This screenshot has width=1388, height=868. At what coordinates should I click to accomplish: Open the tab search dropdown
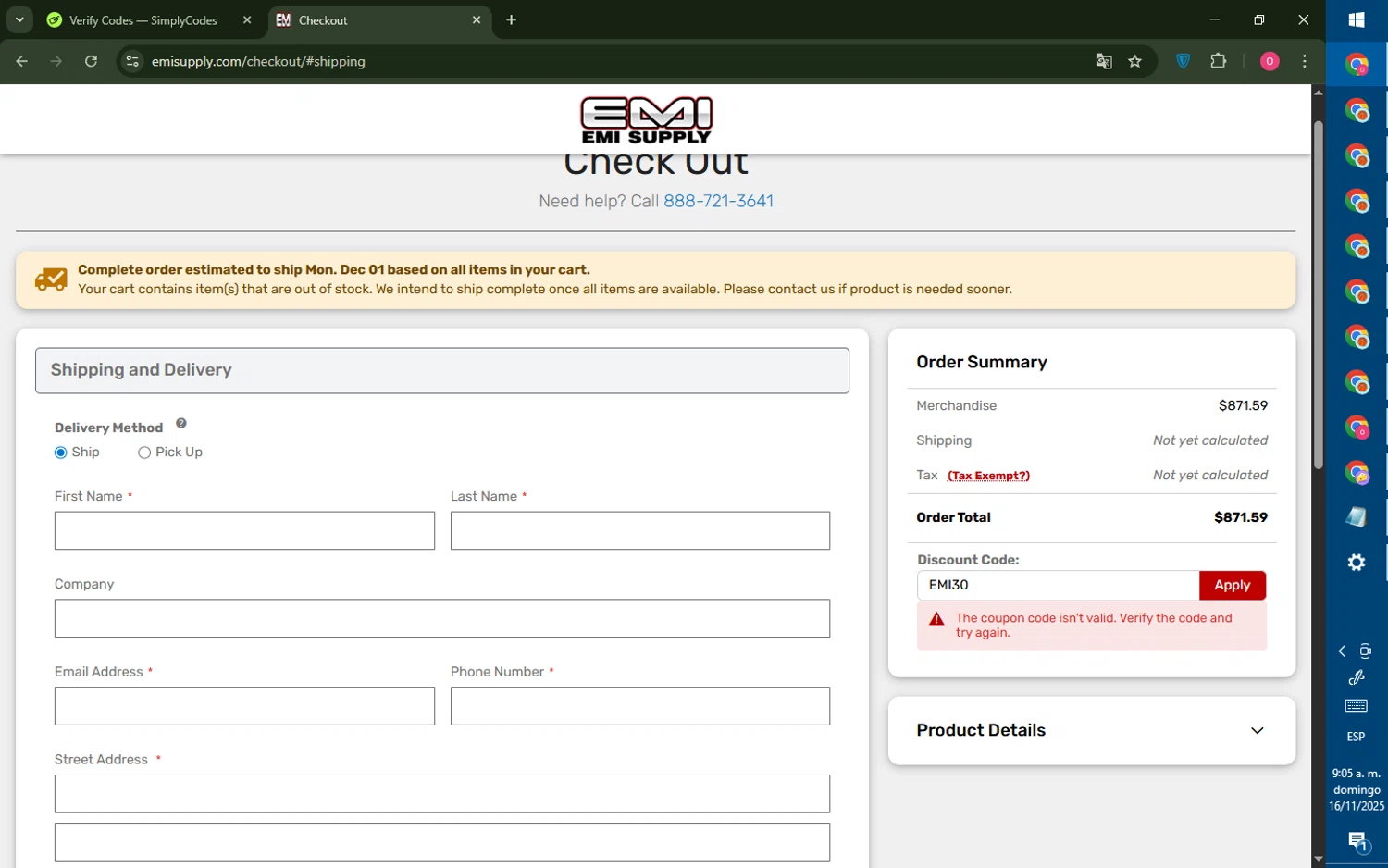(19, 19)
